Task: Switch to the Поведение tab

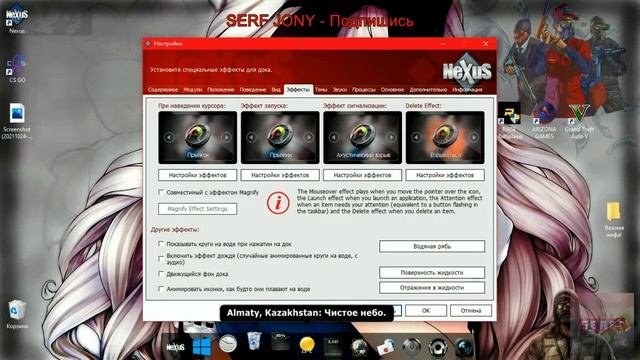Action: [253, 89]
